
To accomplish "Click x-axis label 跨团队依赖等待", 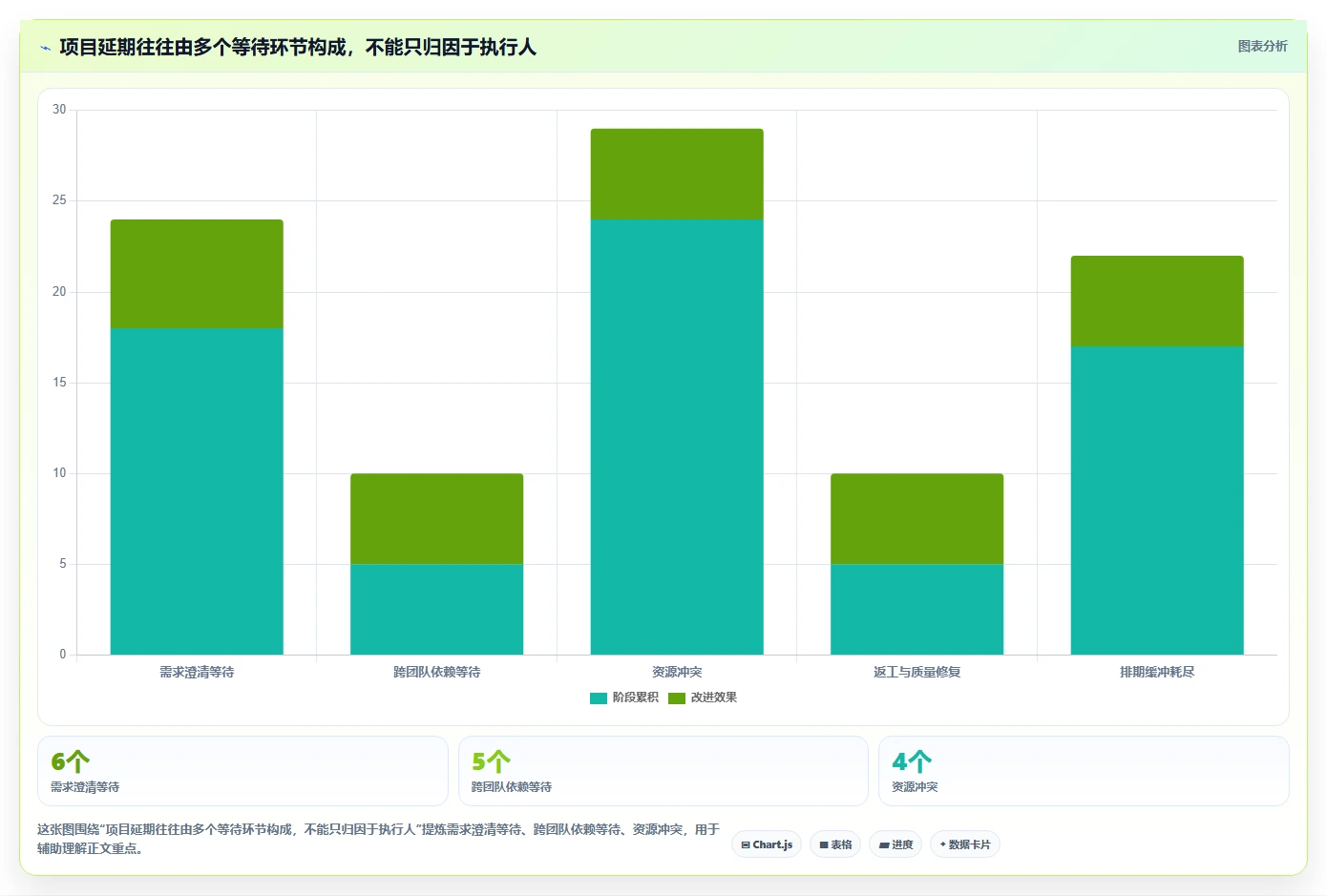I will [436, 673].
